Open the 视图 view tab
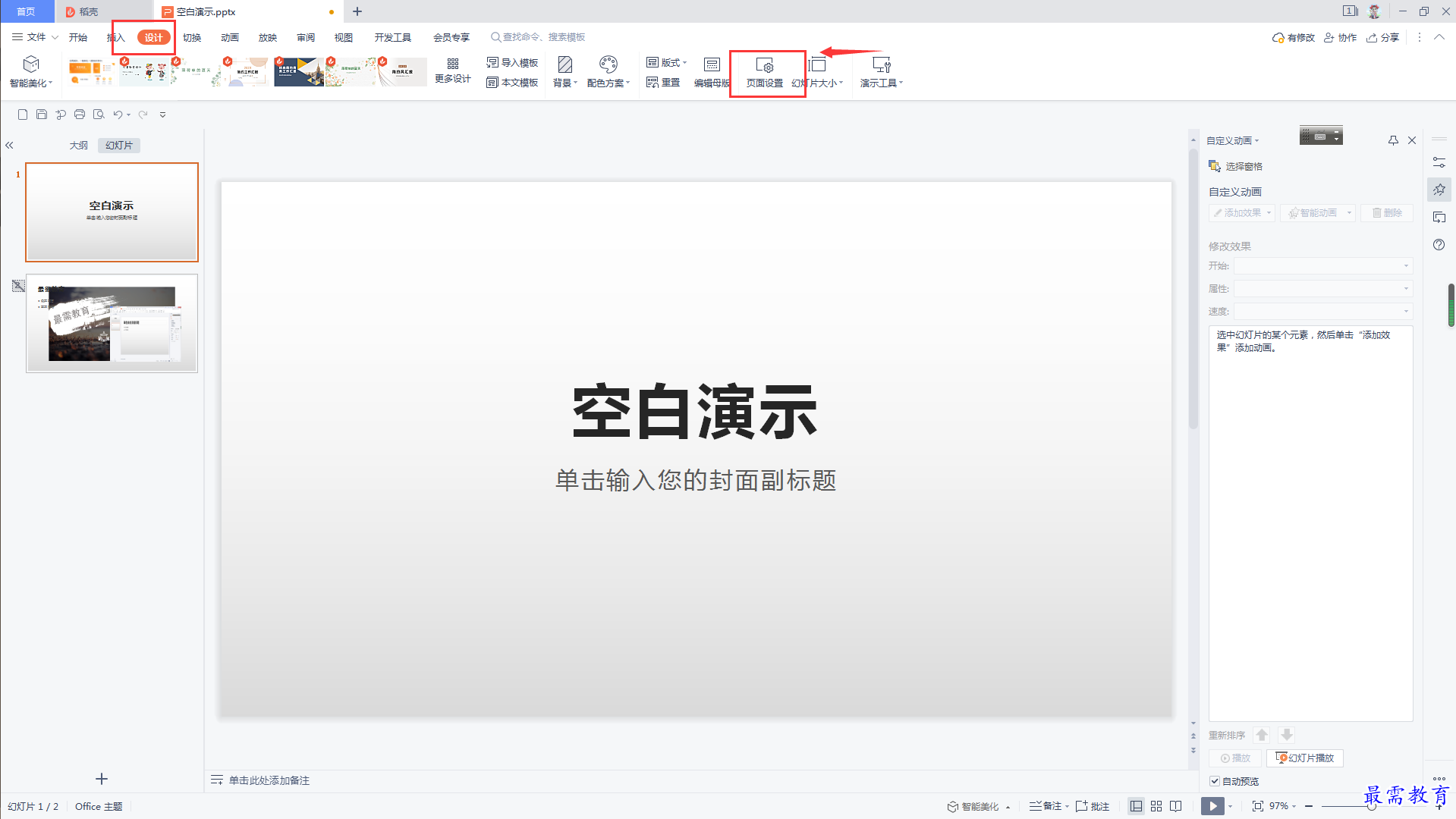The width and height of the screenshot is (1456, 819). 344,37
